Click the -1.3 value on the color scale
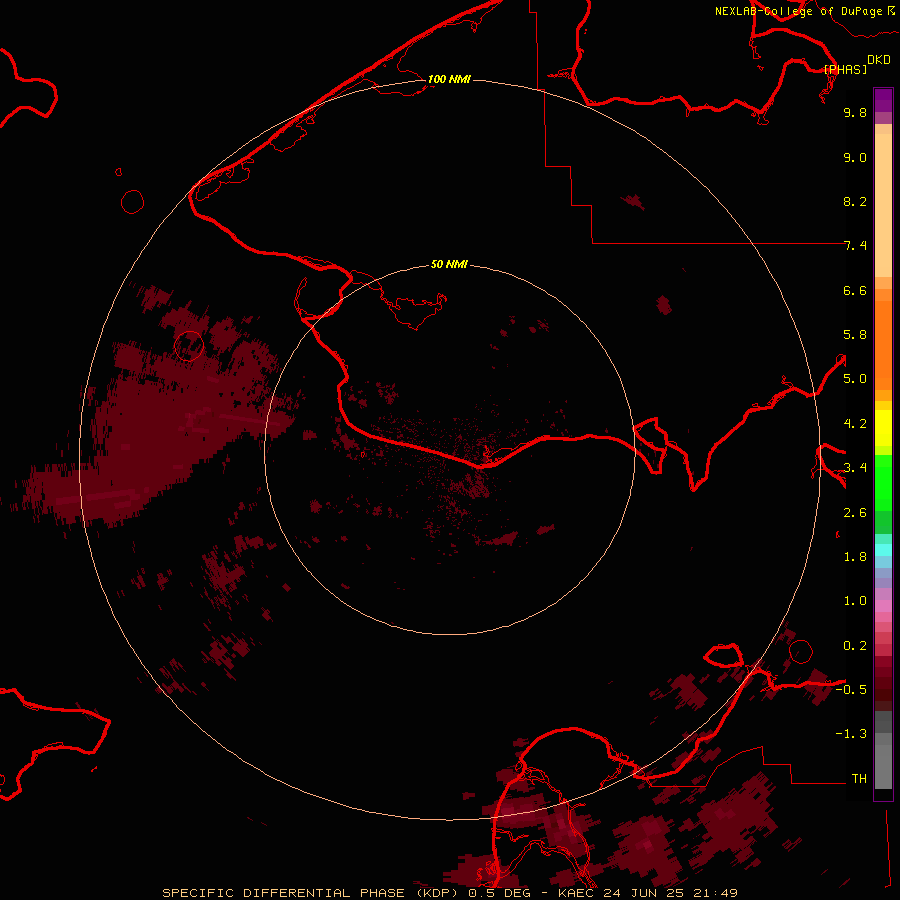This screenshot has height=900, width=900. [851, 734]
